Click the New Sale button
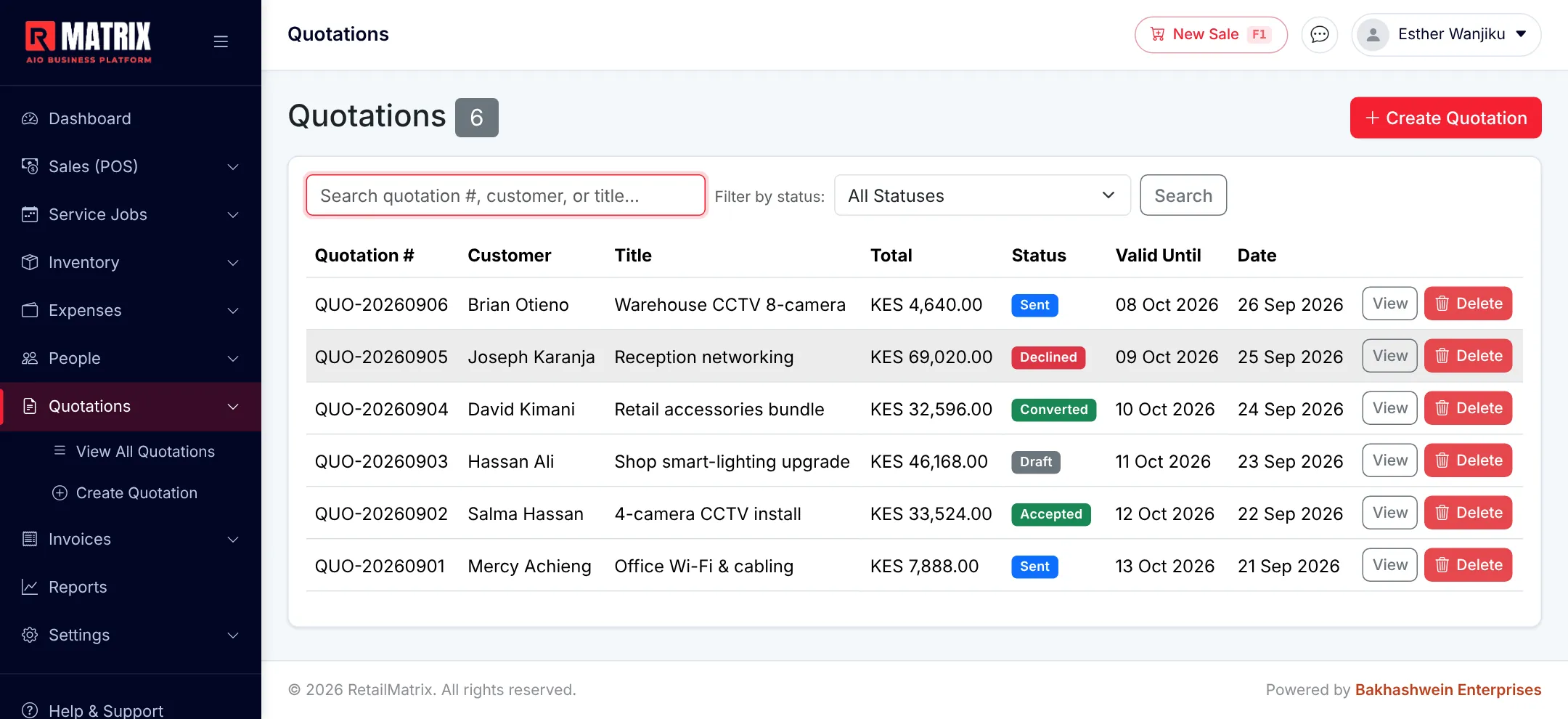The image size is (1568, 719). point(1211,34)
